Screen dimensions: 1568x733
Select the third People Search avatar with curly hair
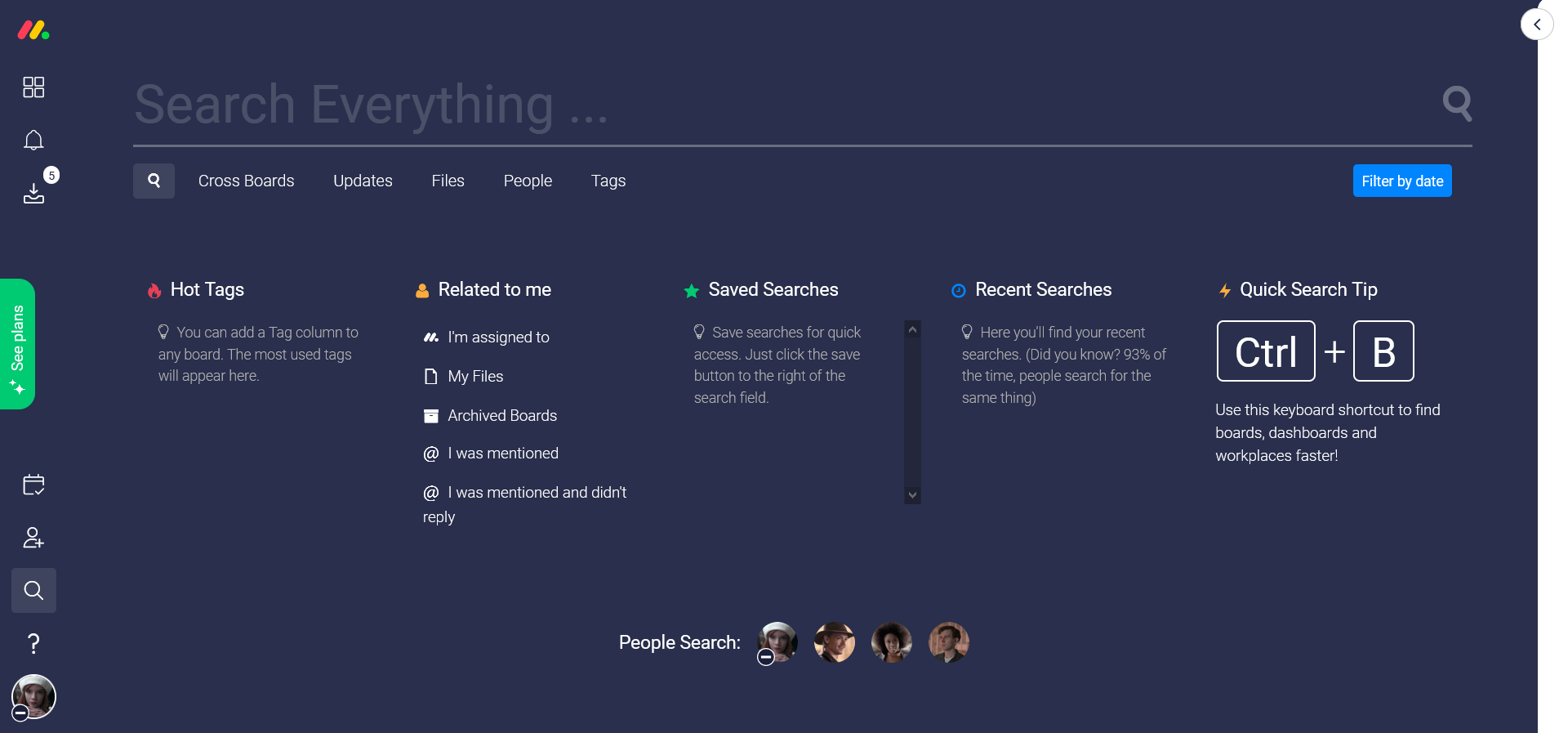coord(892,642)
